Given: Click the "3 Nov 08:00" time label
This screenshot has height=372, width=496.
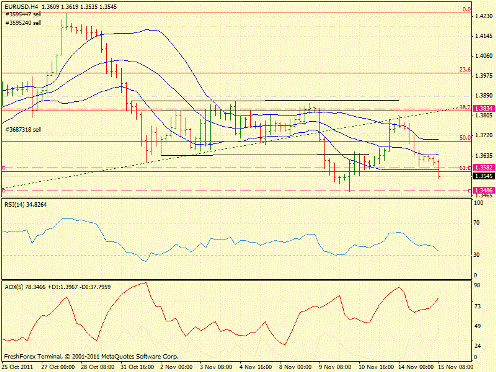Looking at the screenshot, I should tap(216, 367).
